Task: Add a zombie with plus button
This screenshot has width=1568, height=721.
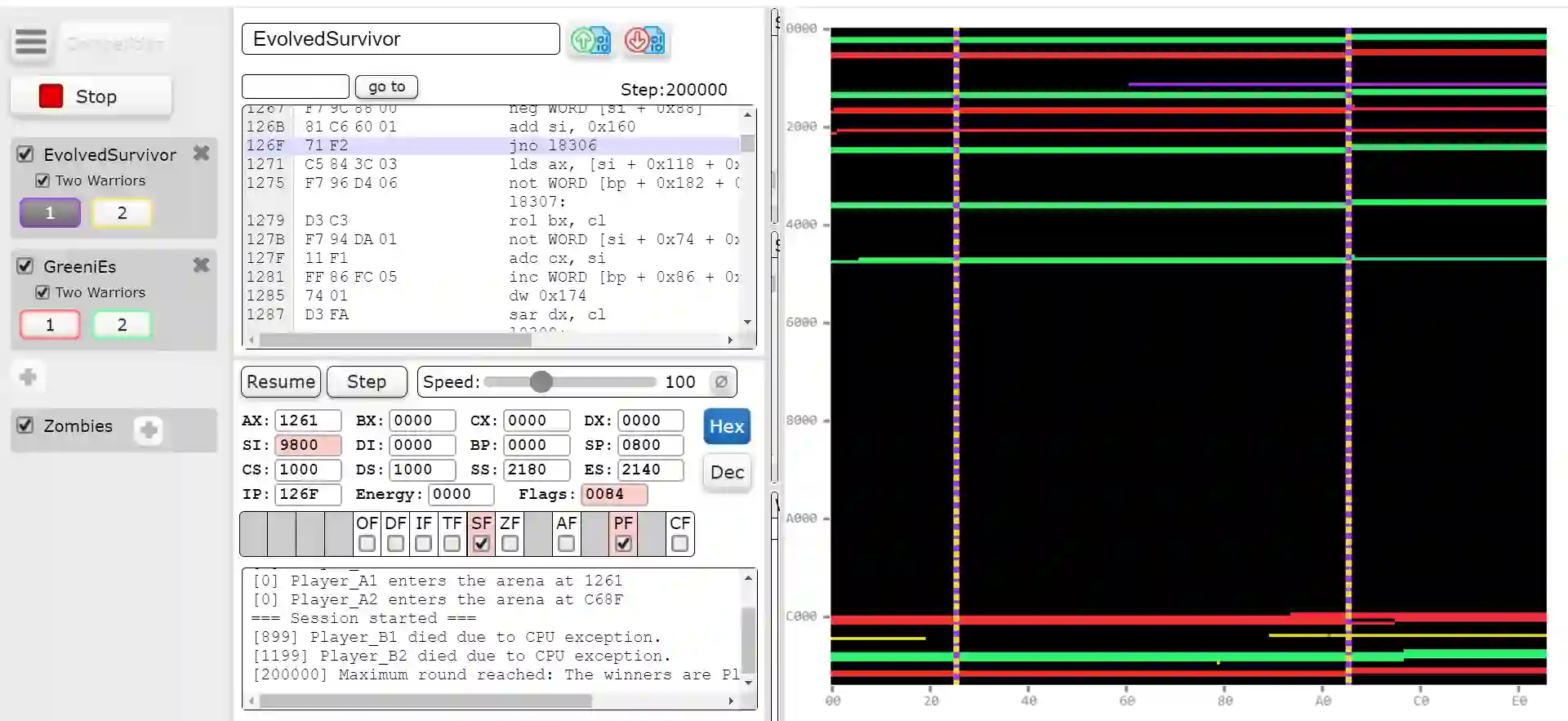Action: 149,430
